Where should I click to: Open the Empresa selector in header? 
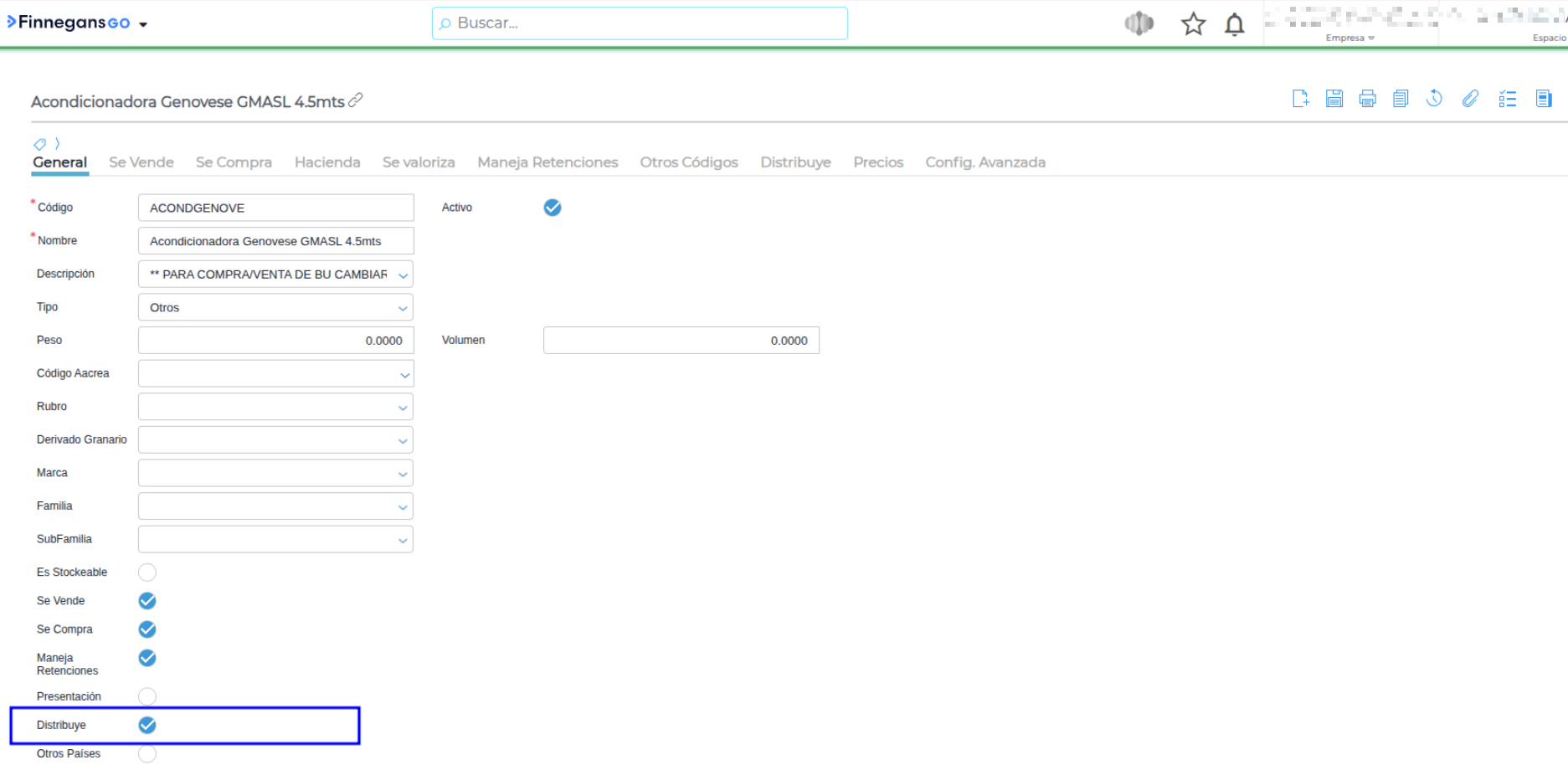[1350, 38]
